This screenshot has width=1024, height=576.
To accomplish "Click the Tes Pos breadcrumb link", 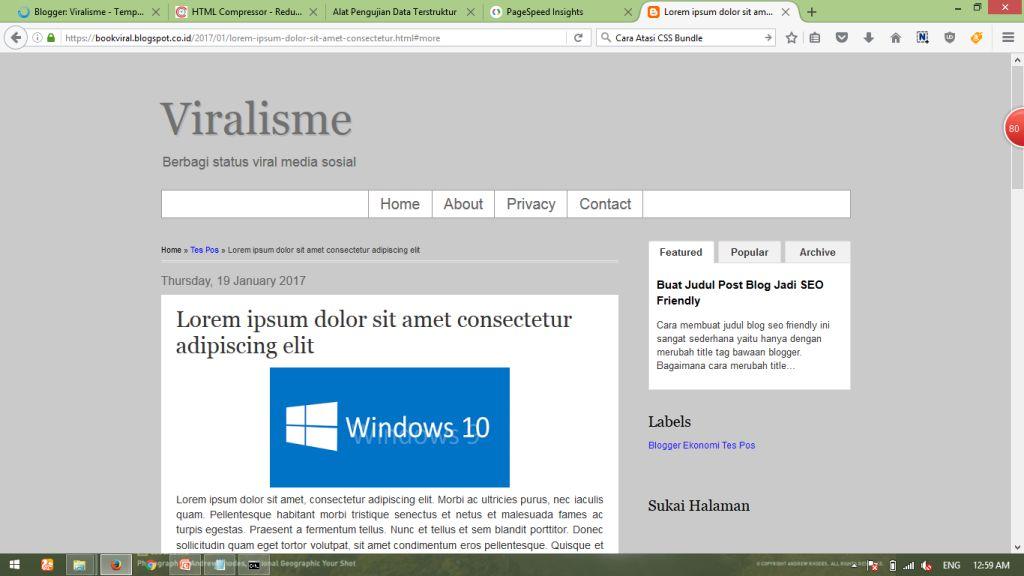I will coord(204,250).
